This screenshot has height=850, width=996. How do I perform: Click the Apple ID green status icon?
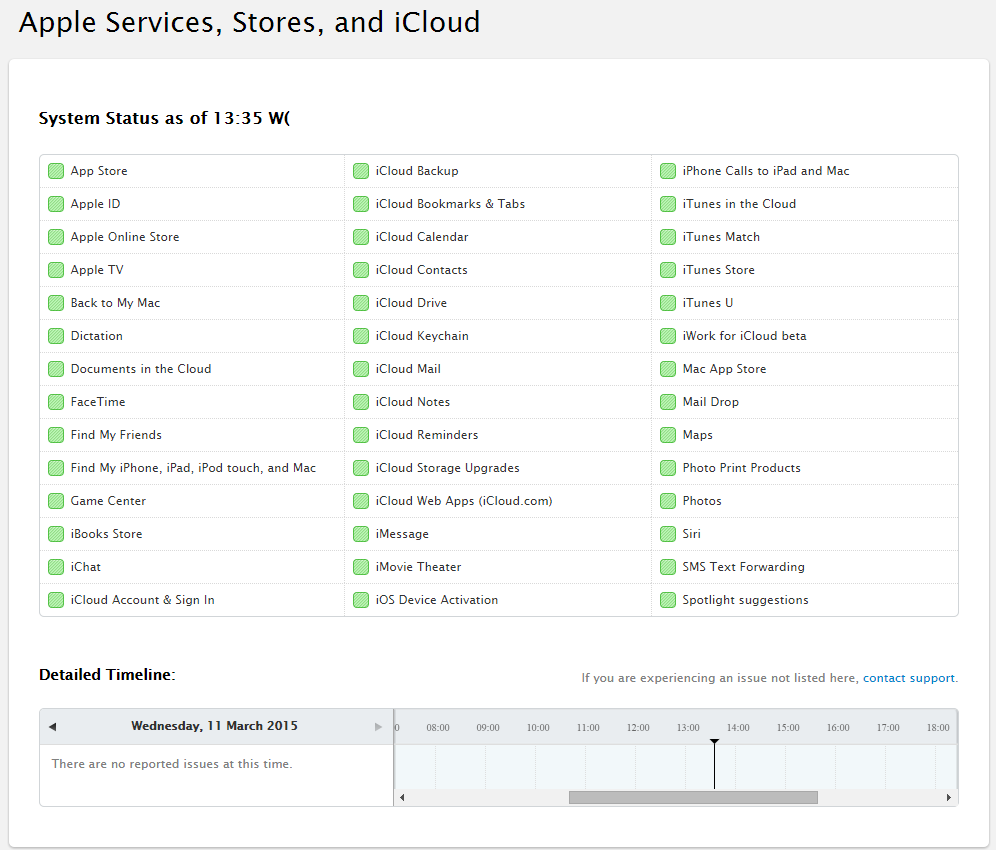pos(56,204)
